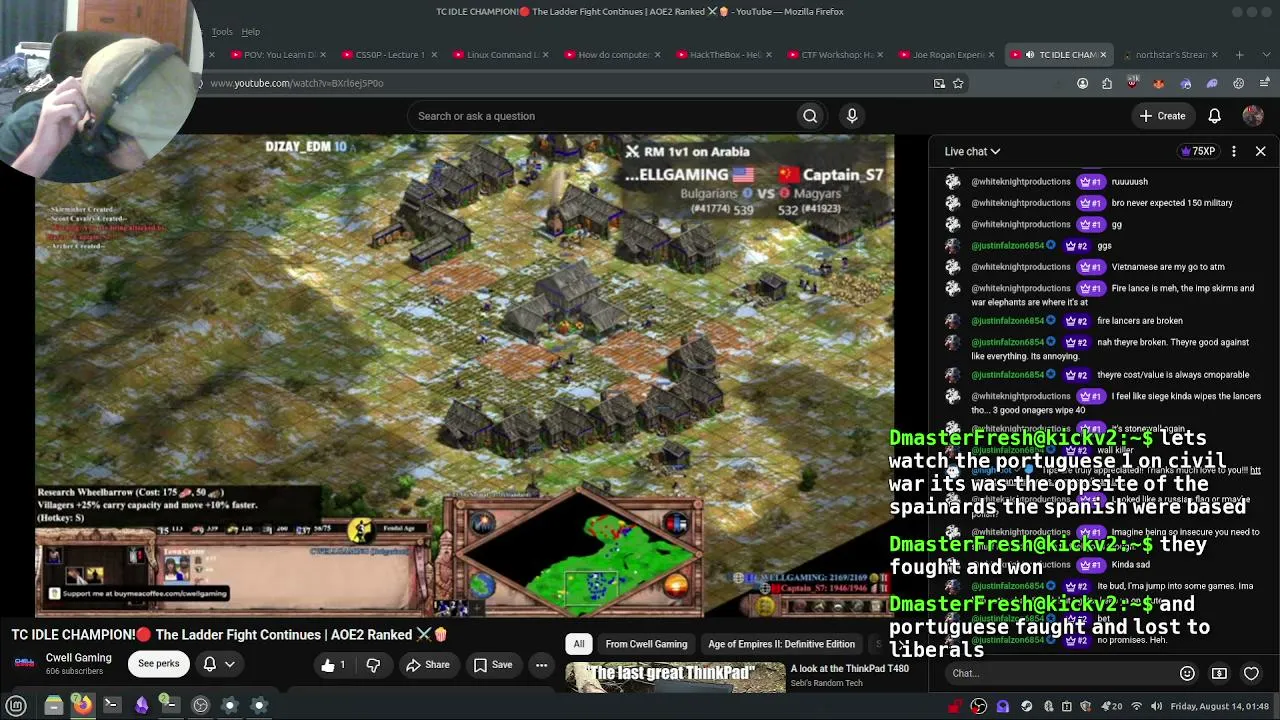Click the Create button
This screenshot has width=1280, height=720.
click(1162, 116)
